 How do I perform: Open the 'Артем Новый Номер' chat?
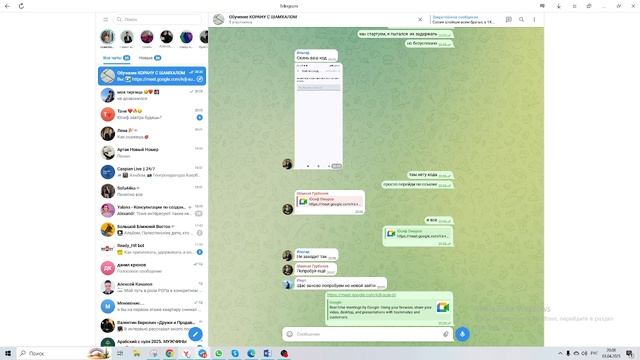(x=152, y=153)
